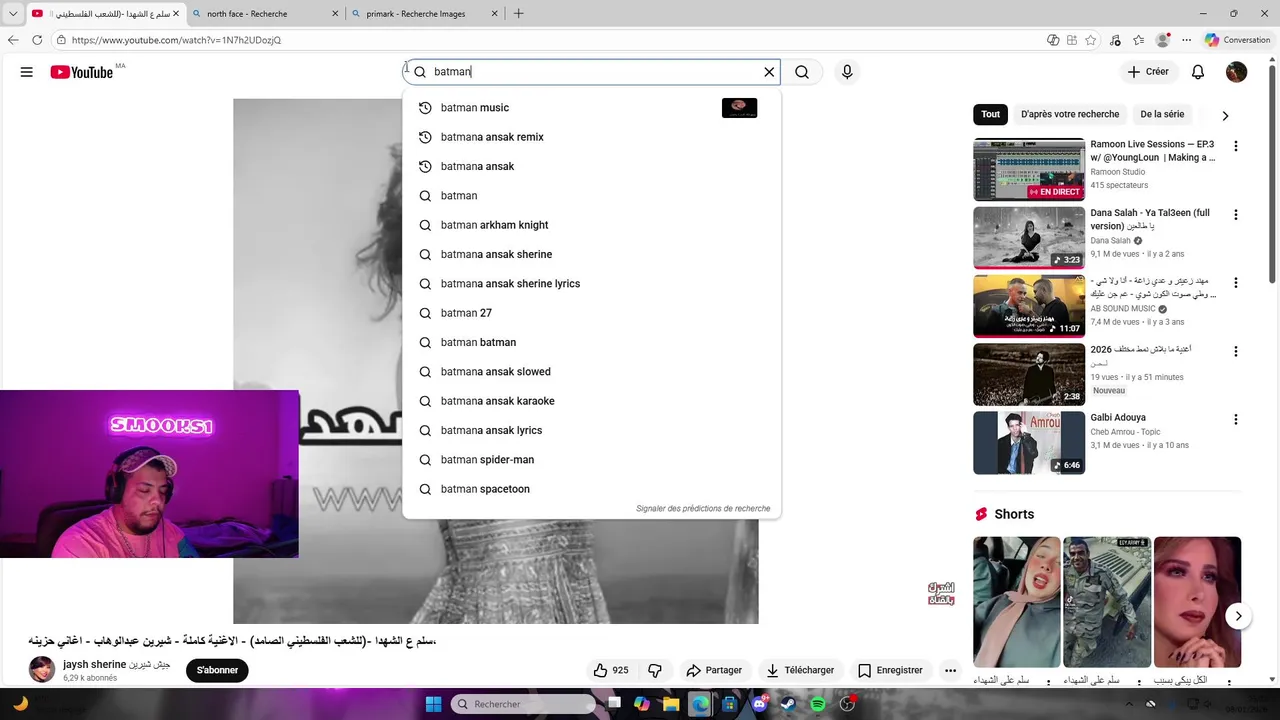Click Signaler des prédictions de recherche
The width and height of the screenshot is (1280, 720).
coord(703,508)
